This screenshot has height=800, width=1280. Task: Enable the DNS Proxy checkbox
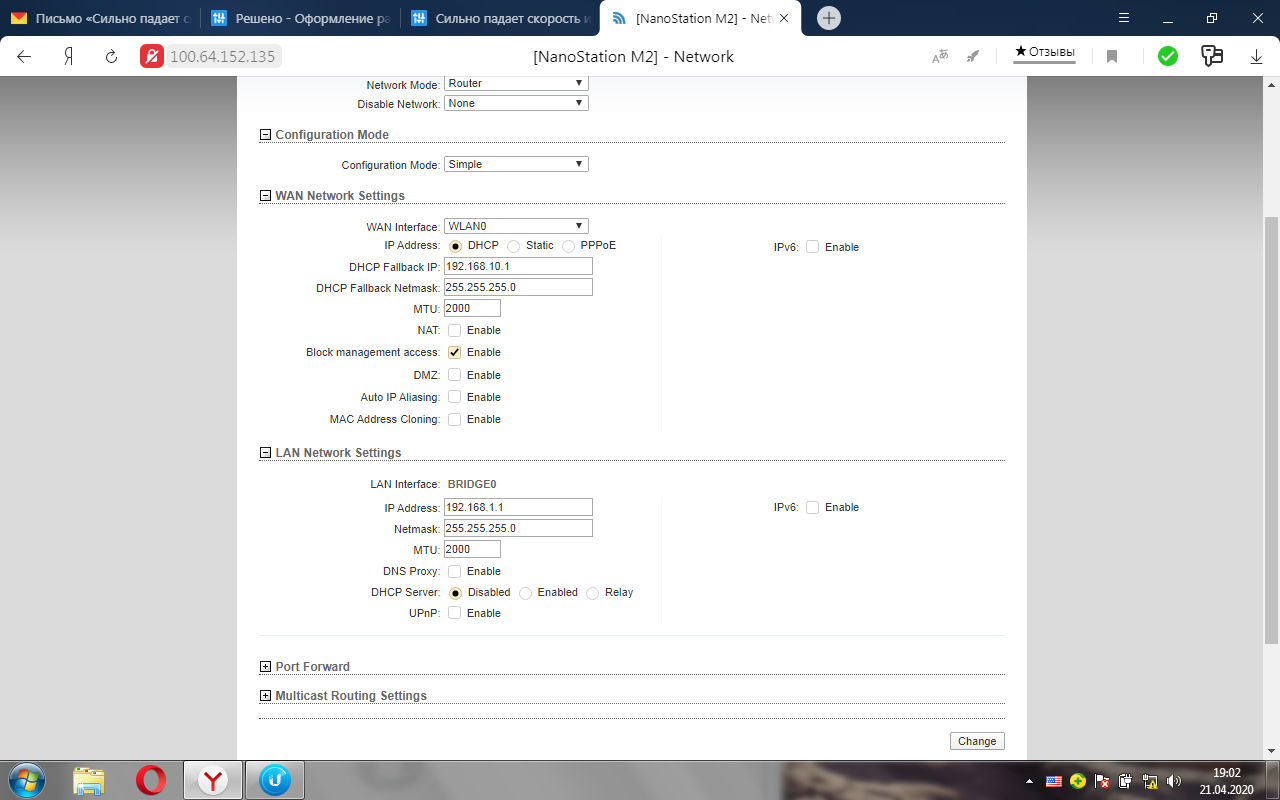(454, 571)
